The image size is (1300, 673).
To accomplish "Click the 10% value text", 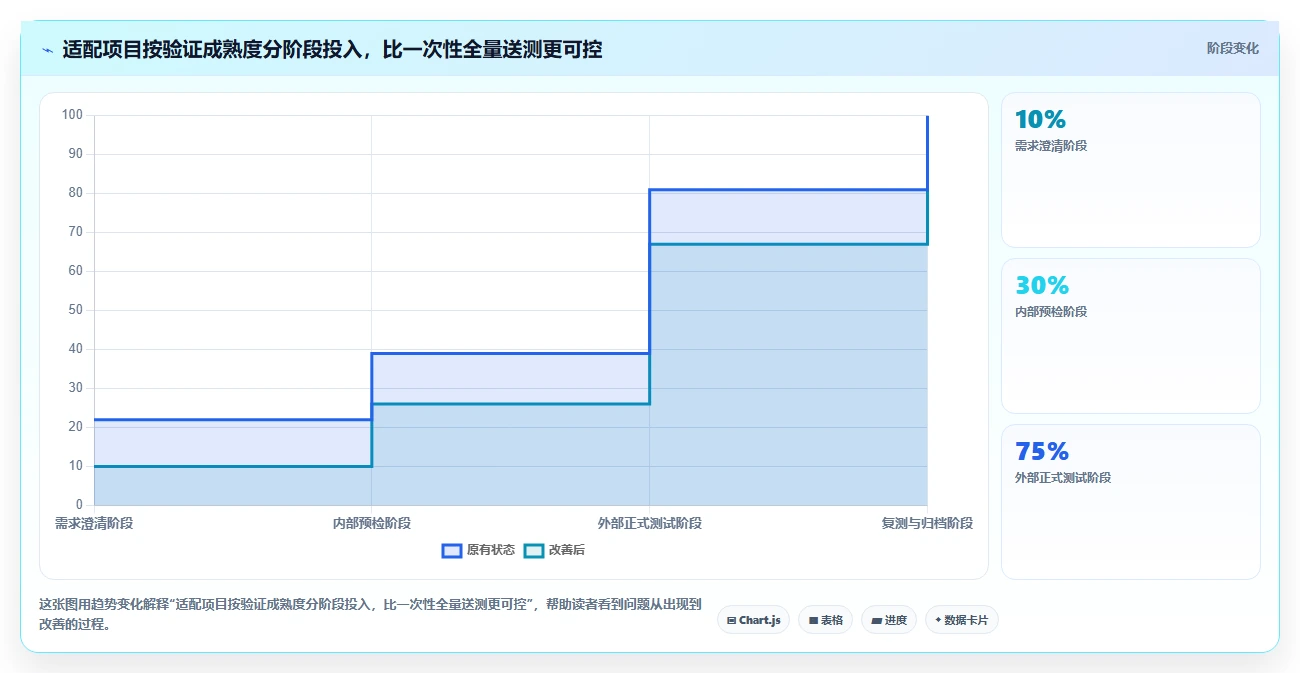I will pyautogui.click(x=1040, y=120).
